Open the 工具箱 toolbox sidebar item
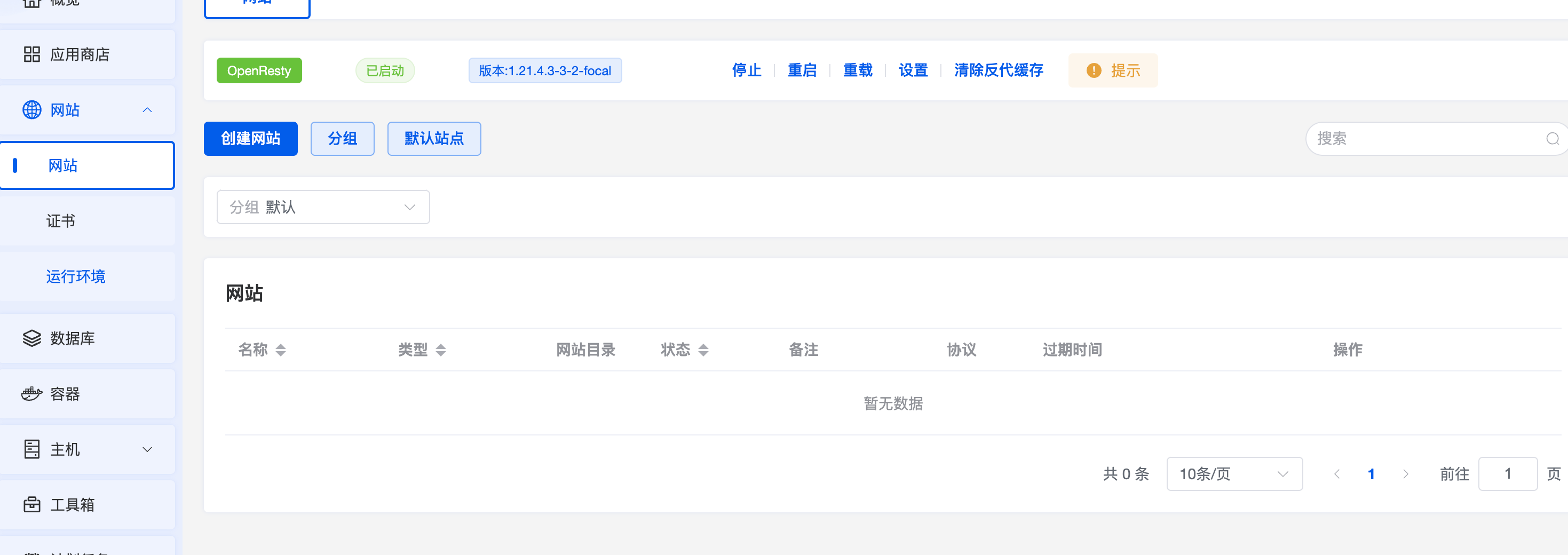This screenshot has height=555, width=1568. (87, 505)
